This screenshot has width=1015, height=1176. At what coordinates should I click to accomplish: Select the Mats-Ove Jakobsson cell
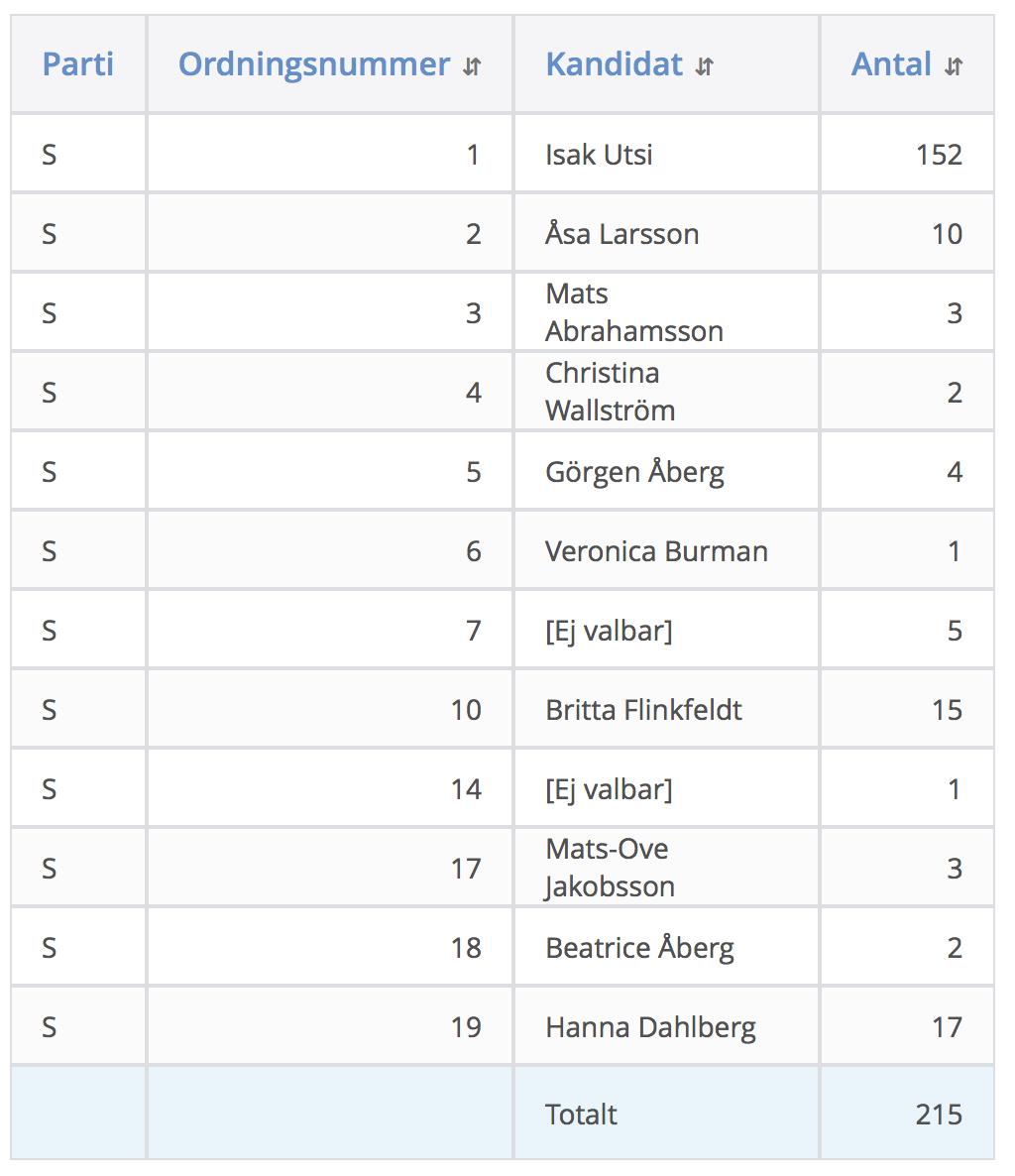coord(666,868)
